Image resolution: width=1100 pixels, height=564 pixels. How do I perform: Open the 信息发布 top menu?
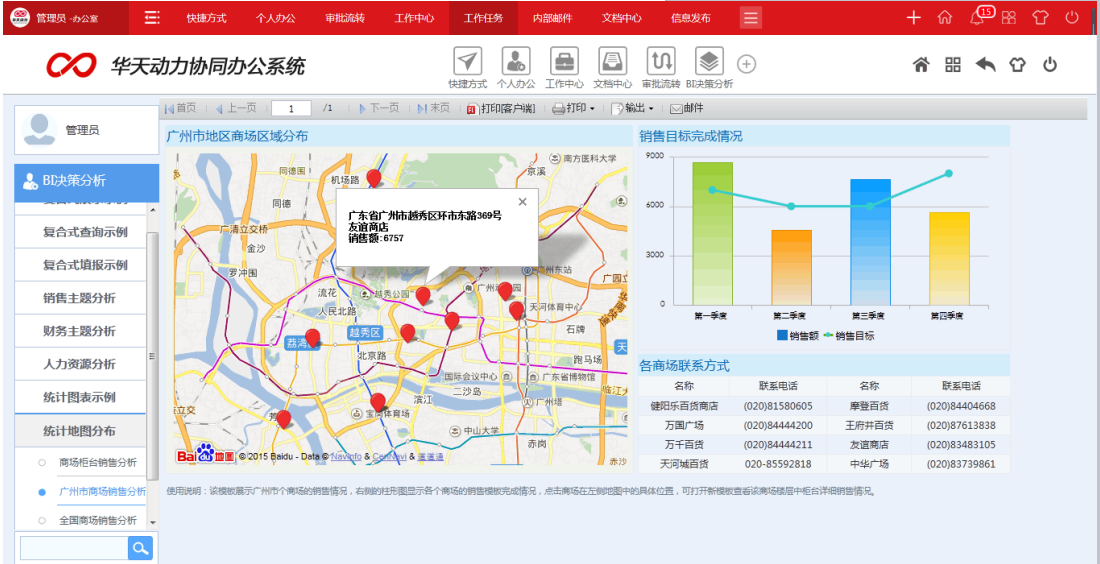[x=690, y=18]
